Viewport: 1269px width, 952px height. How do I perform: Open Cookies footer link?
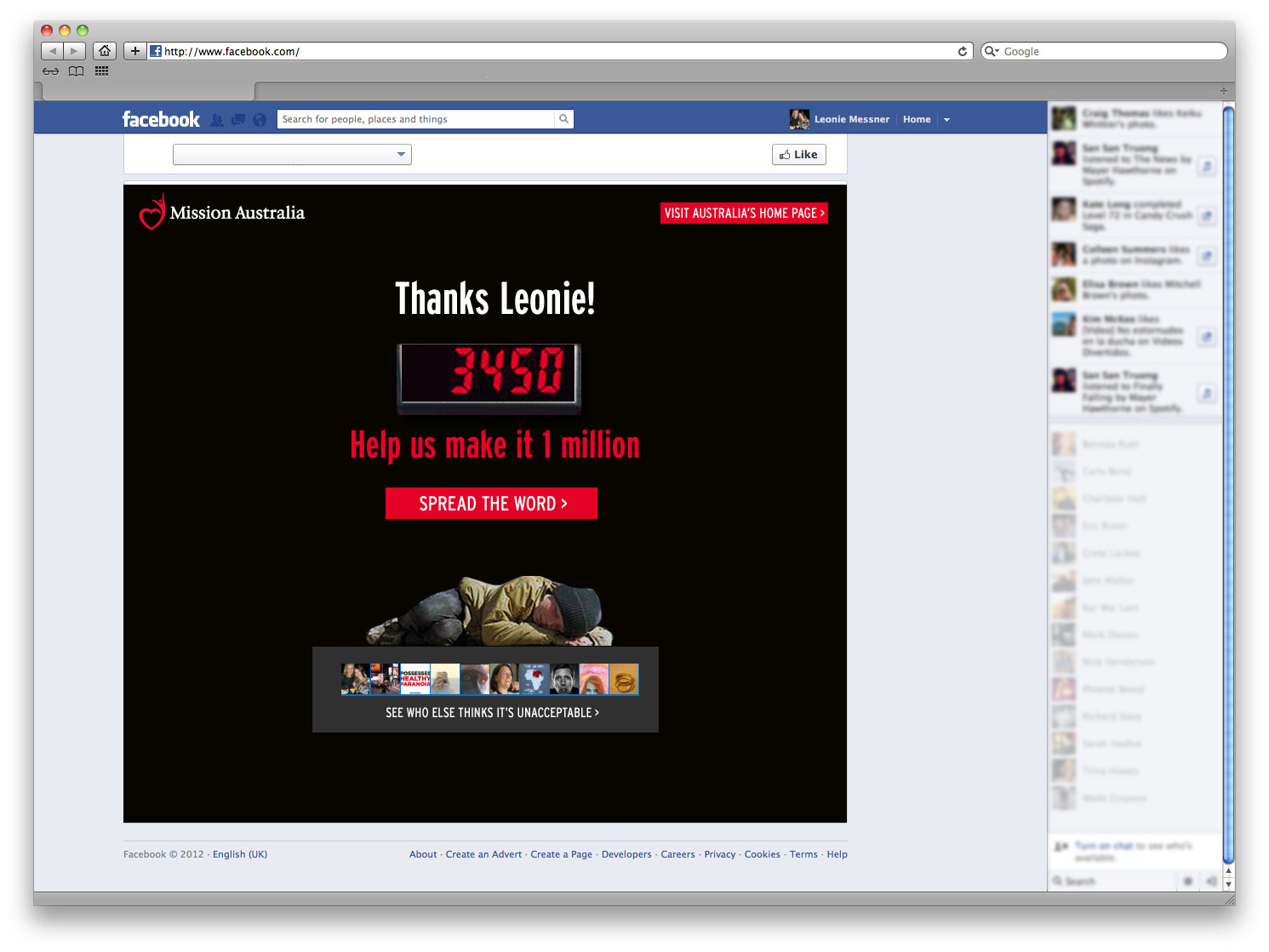pos(763,854)
